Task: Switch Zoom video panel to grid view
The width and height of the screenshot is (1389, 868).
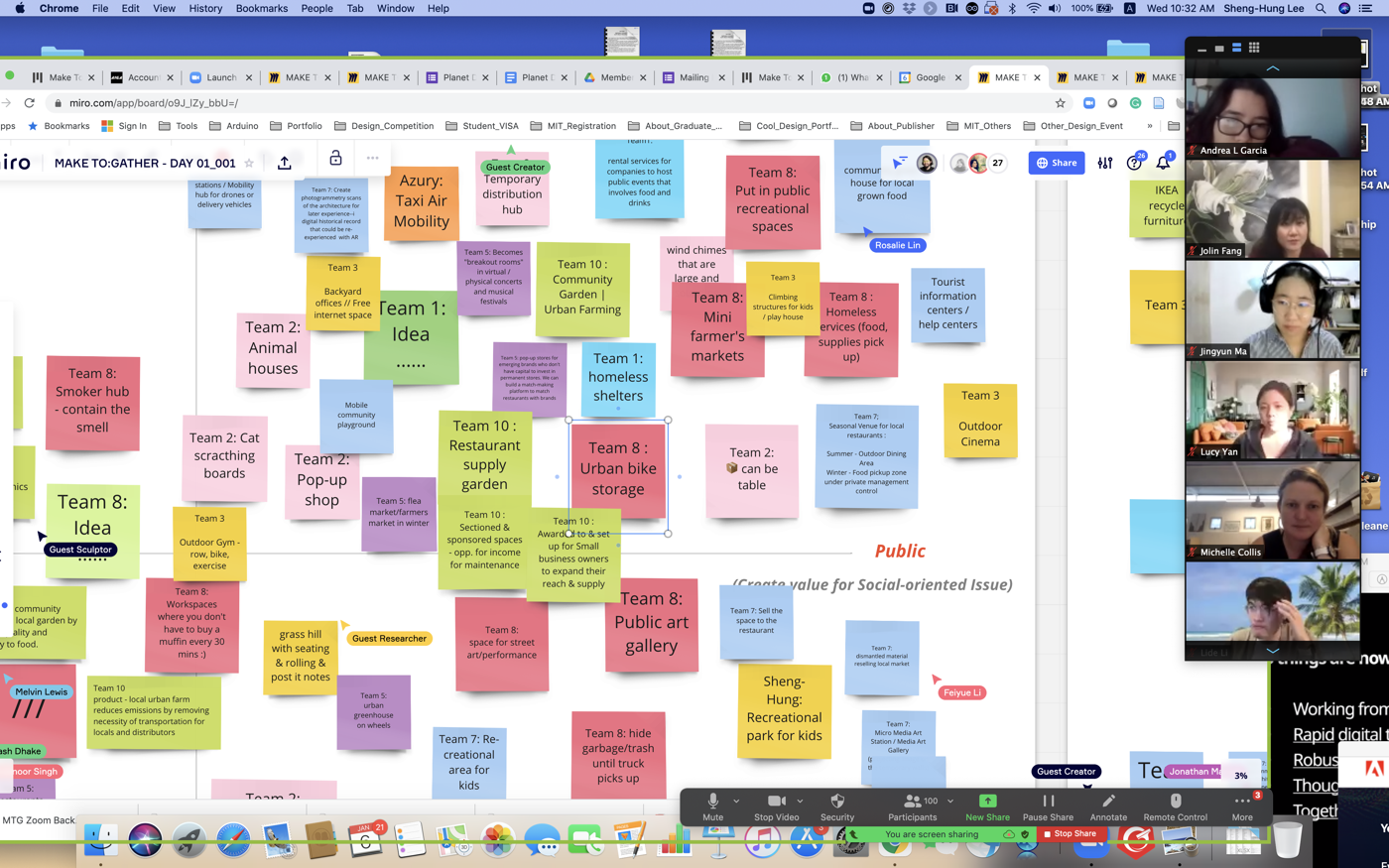Action: [1254, 48]
